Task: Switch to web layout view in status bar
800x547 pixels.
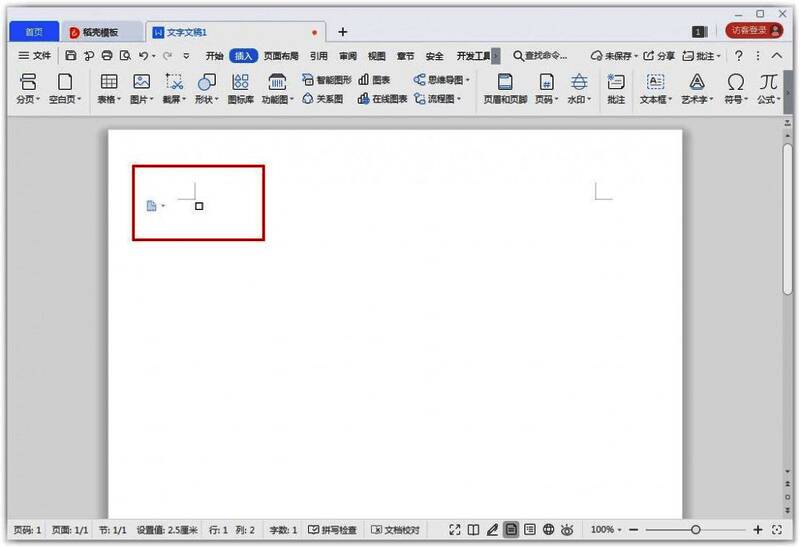Action: point(548,529)
